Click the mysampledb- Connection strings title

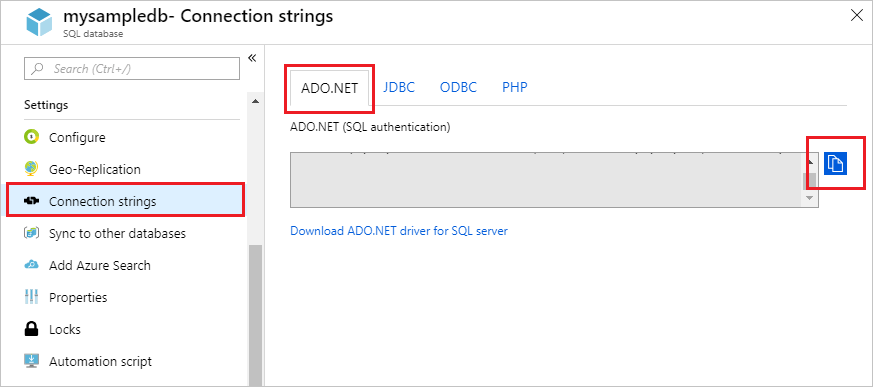pyautogui.click(x=198, y=16)
